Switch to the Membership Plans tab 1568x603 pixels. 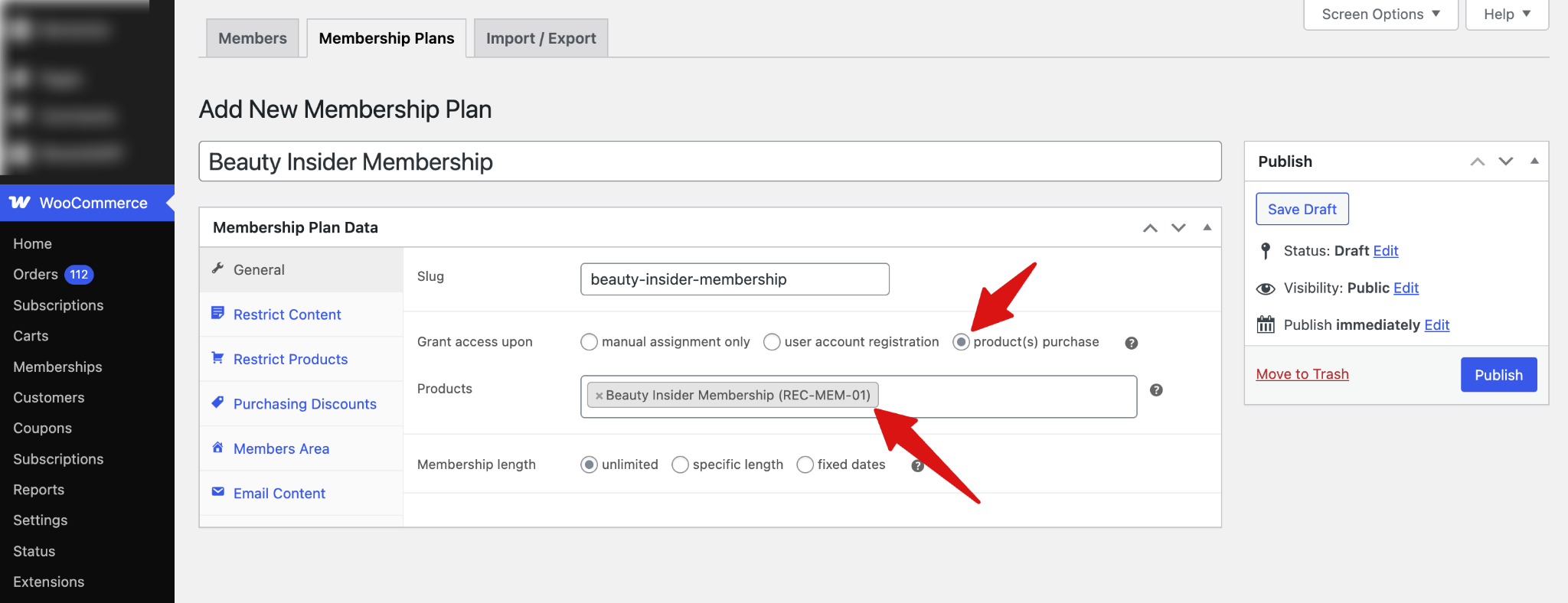[387, 38]
